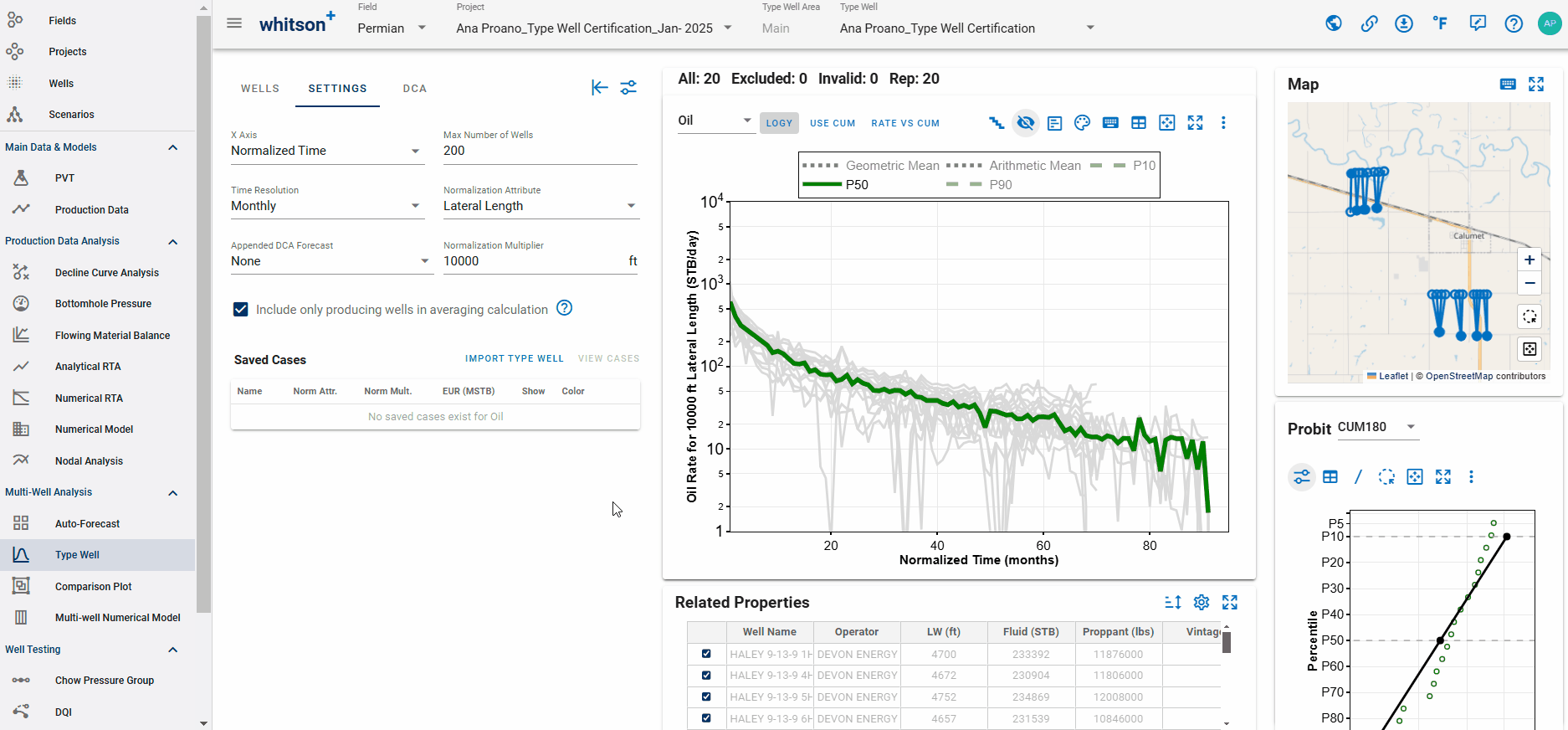
Task: Open the Oil fluid dropdown
Action: pos(715,121)
